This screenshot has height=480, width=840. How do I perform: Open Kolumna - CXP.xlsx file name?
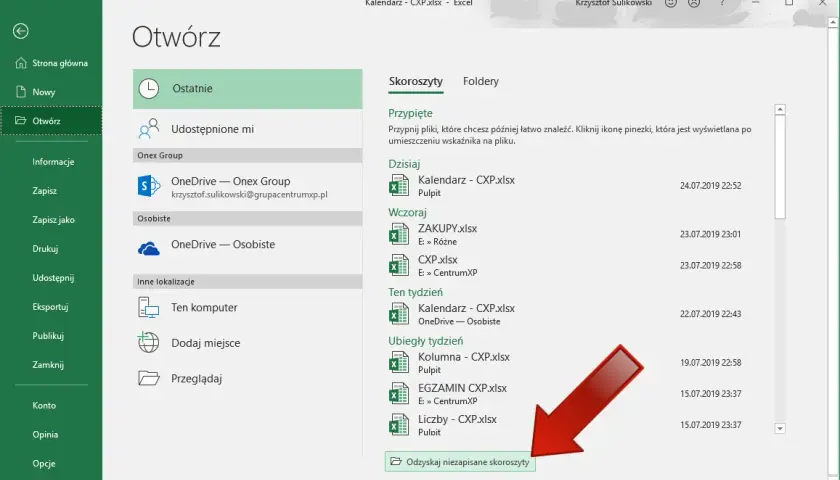[x=464, y=357]
